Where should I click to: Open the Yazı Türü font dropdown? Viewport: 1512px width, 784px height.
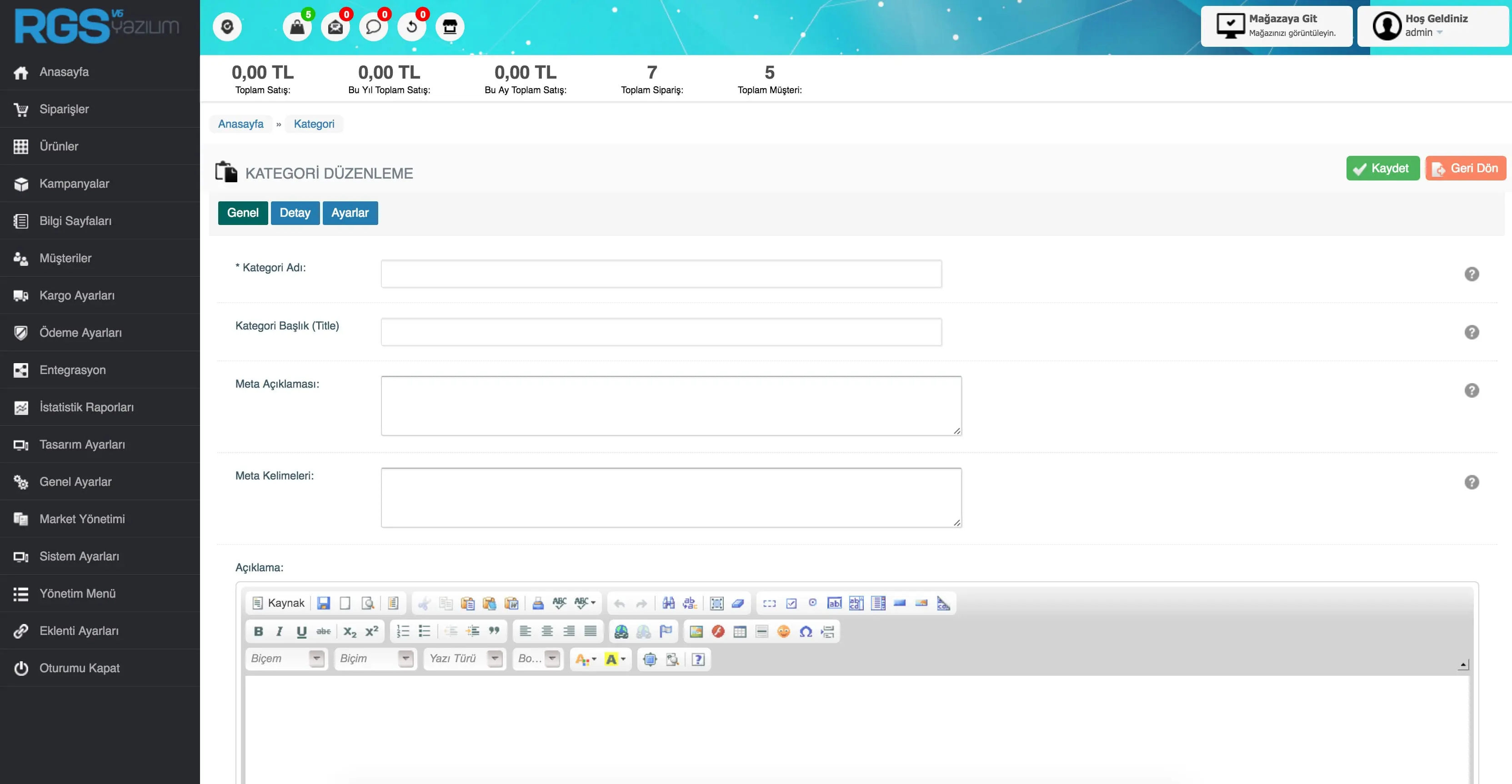[x=496, y=659]
